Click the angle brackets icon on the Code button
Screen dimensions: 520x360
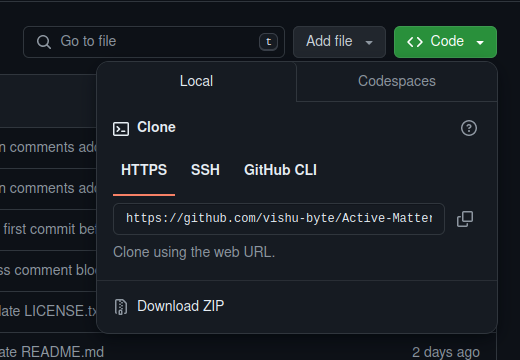[415, 42]
